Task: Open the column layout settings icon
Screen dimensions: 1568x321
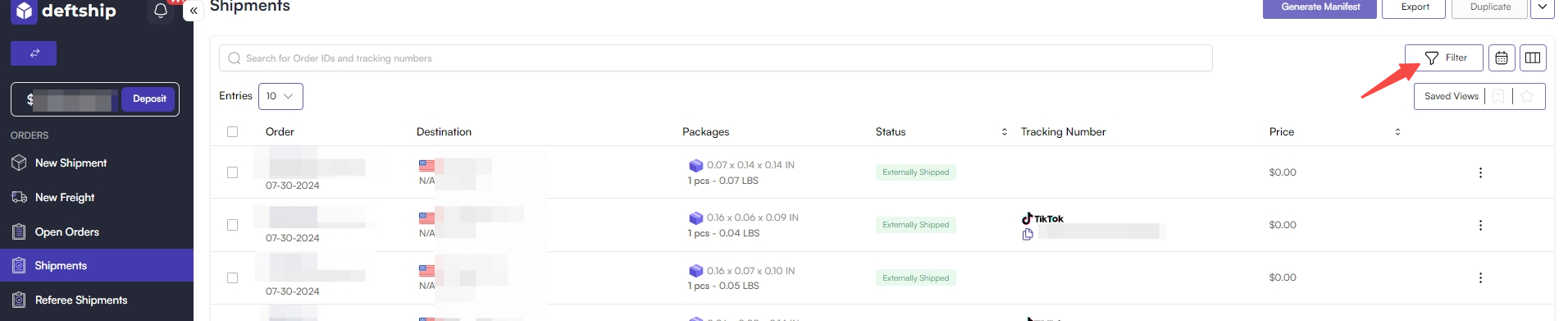Action: point(1533,57)
